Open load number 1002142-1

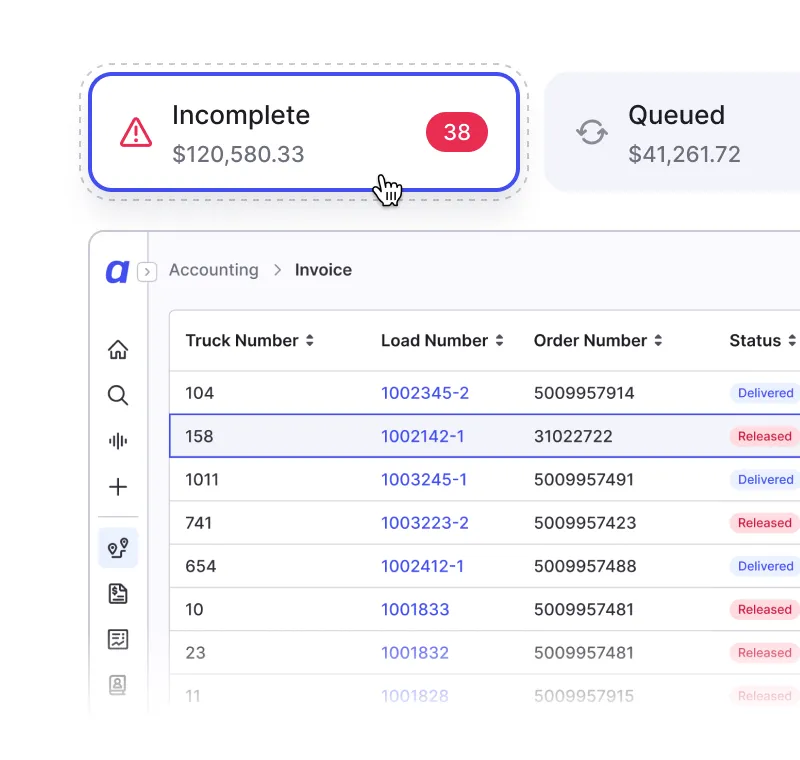(x=422, y=436)
